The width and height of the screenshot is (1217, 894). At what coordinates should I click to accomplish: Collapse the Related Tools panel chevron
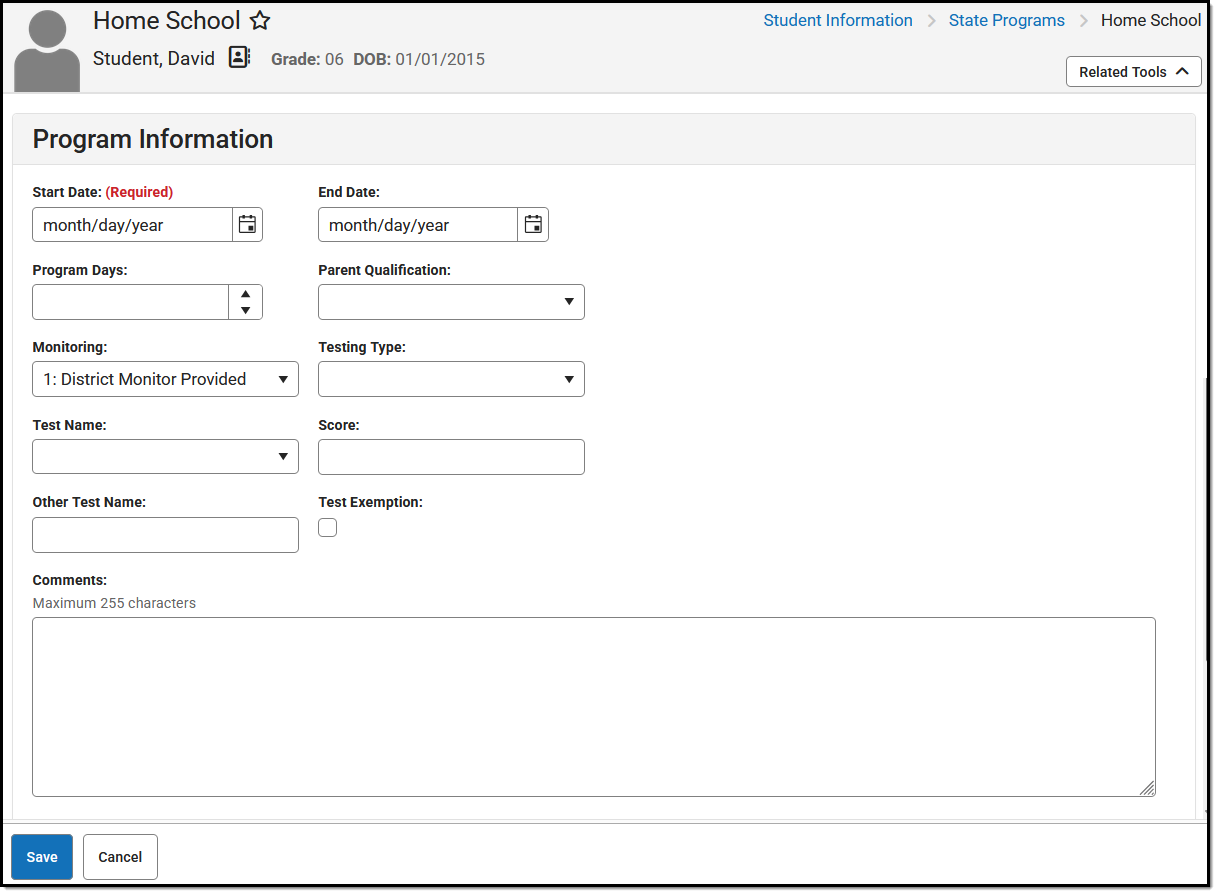click(x=1181, y=71)
